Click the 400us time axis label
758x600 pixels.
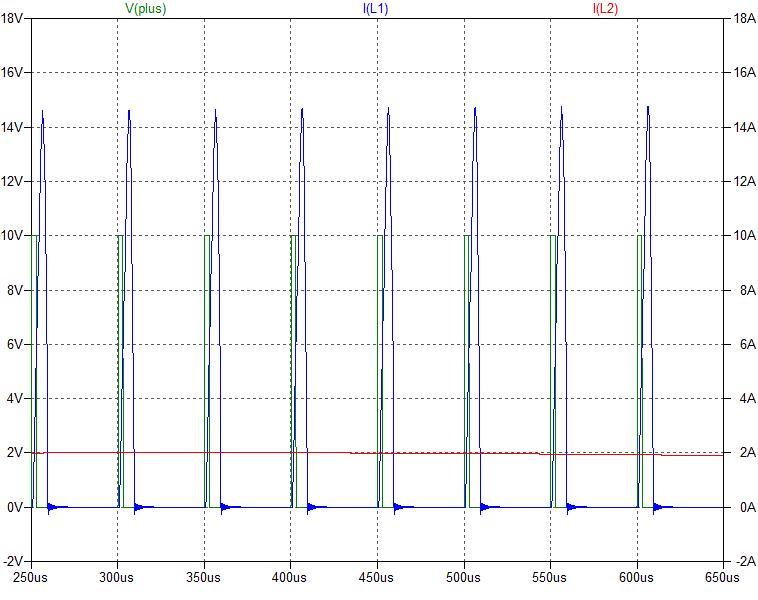[x=289, y=577]
